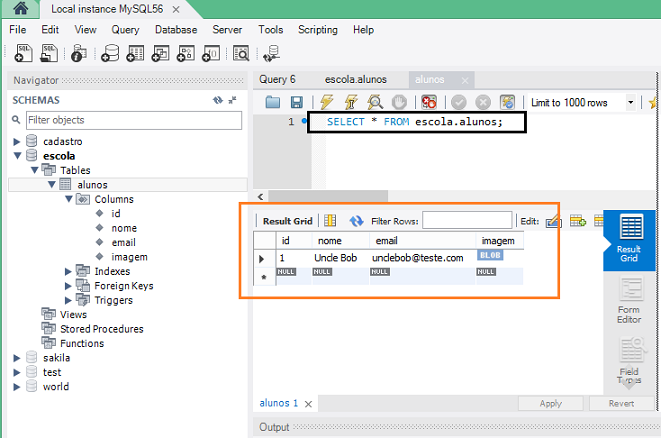
Task: Close the alunos 1 result tab
Action: pos(309,404)
